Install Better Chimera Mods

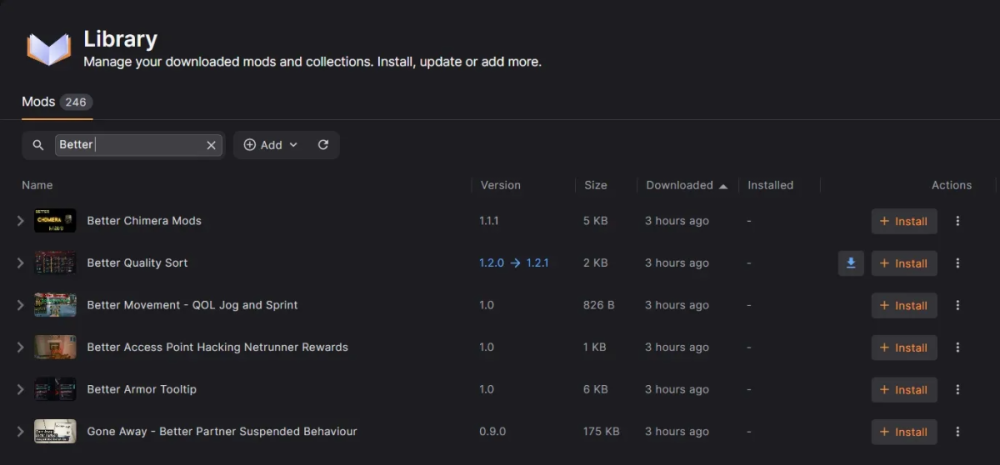coord(904,221)
